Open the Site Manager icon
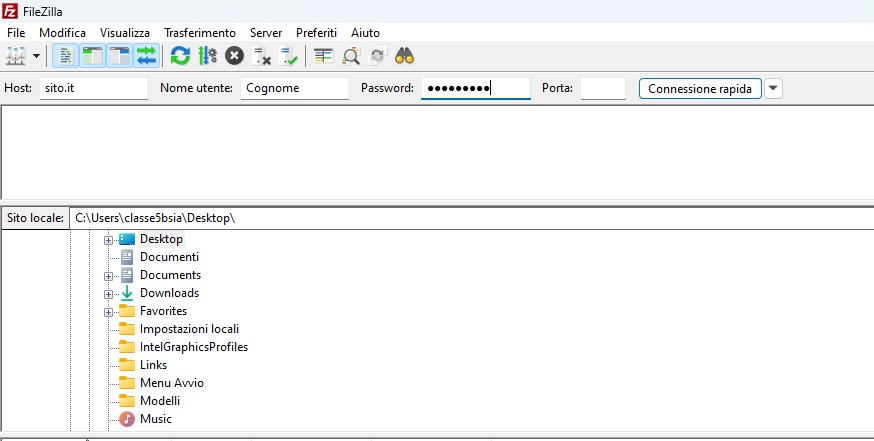Image resolution: width=874 pixels, height=441 pixels. 16,56
